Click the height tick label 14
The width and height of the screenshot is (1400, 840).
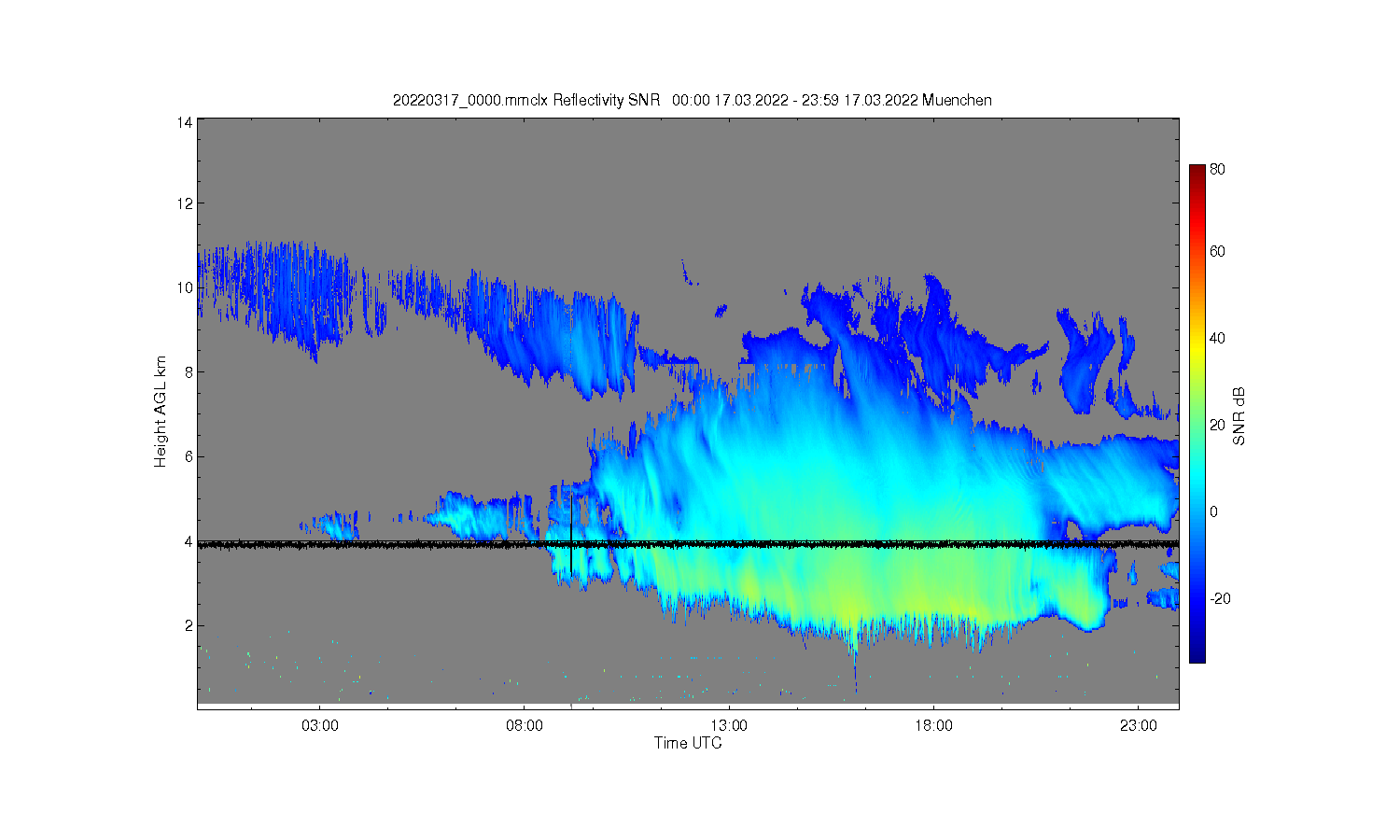point(185,122)
